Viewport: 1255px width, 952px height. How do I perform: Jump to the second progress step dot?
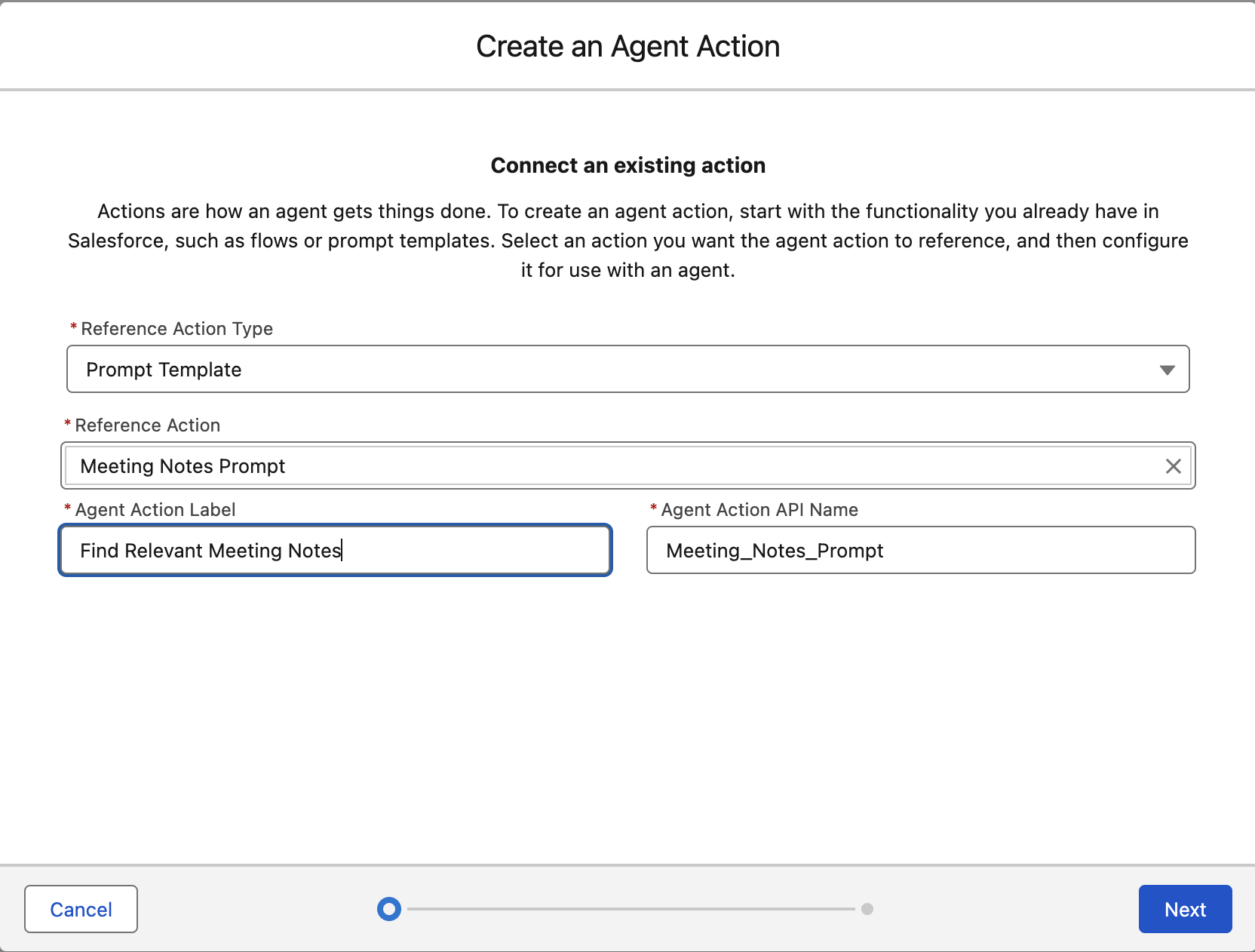pyautogui.click(x=867, y=909)
